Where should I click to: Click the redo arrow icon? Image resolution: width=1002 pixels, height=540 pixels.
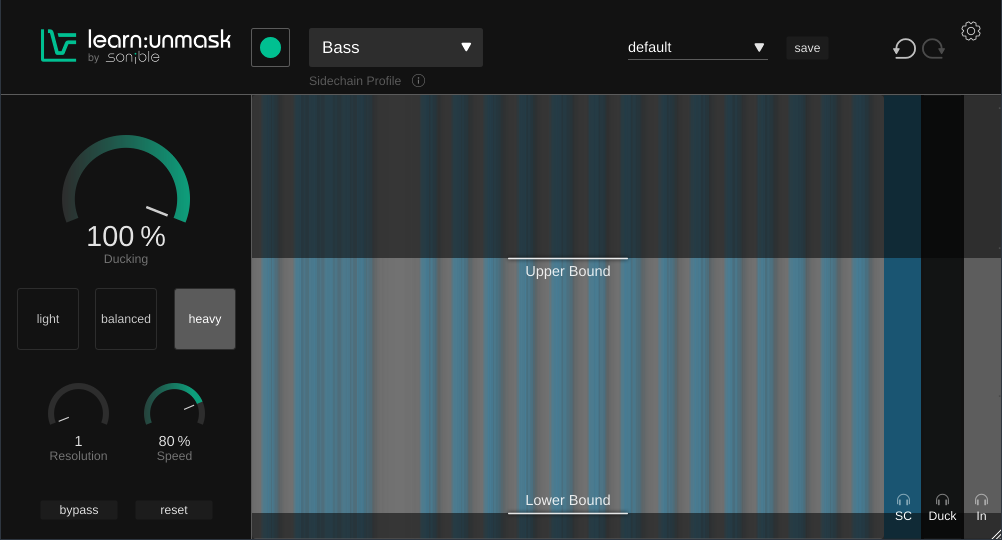[934, 48]
